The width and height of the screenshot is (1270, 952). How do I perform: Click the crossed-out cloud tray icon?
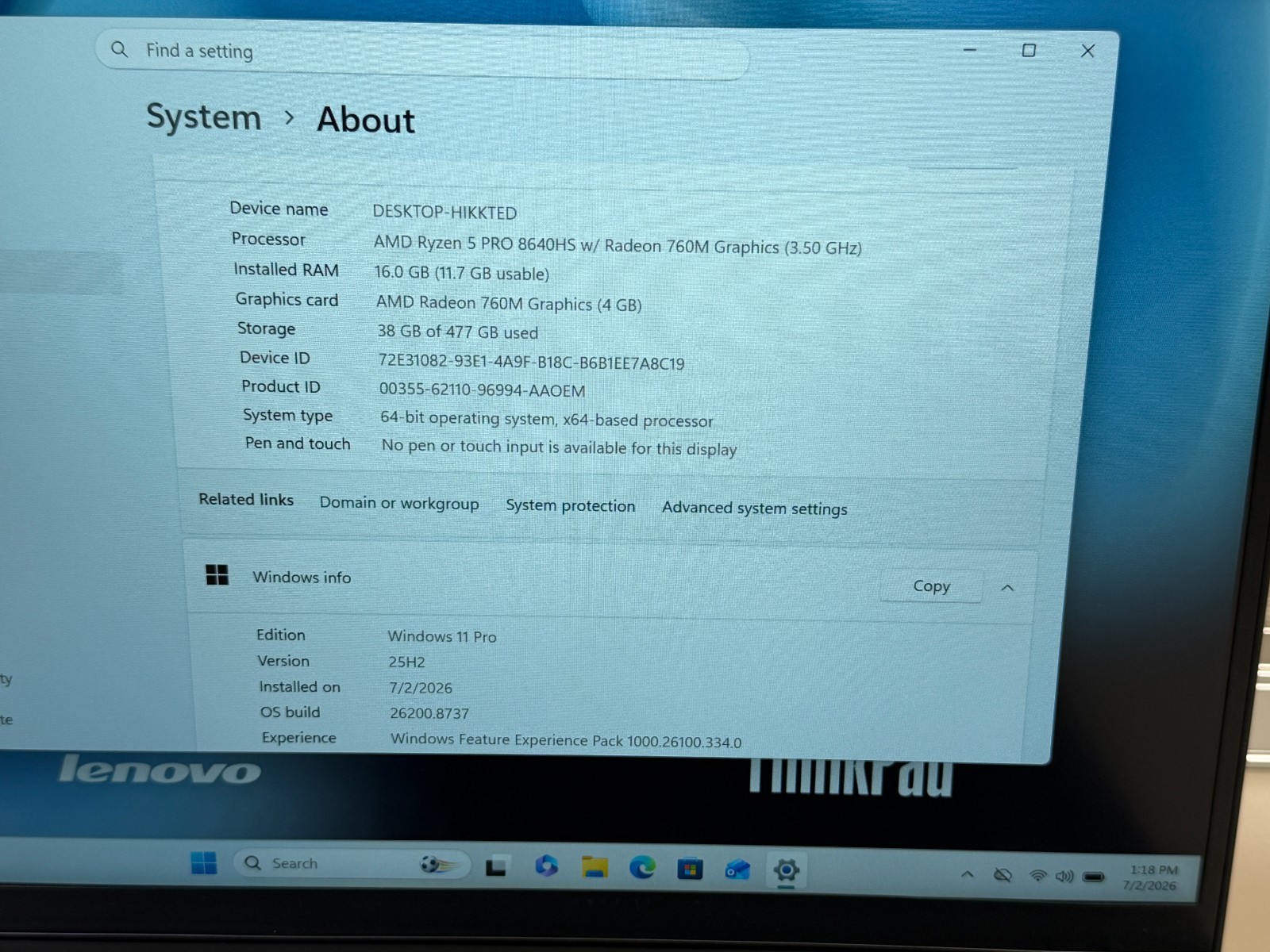pos(1003,875)
